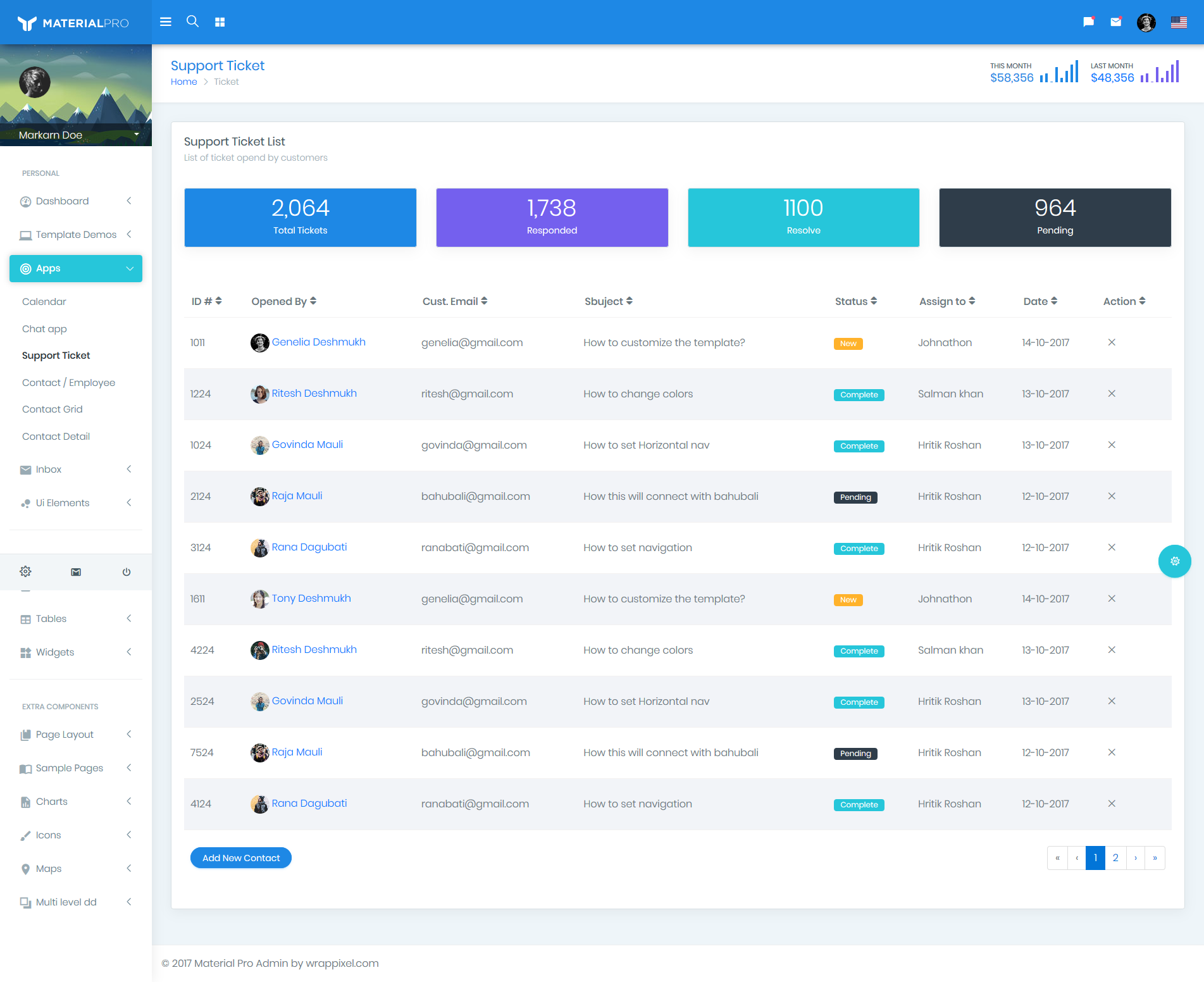Image resolution: width=1204 pixels, height=982 pixels.
Task: Click the floating teal settings gear button
Action: [1174, 561]
